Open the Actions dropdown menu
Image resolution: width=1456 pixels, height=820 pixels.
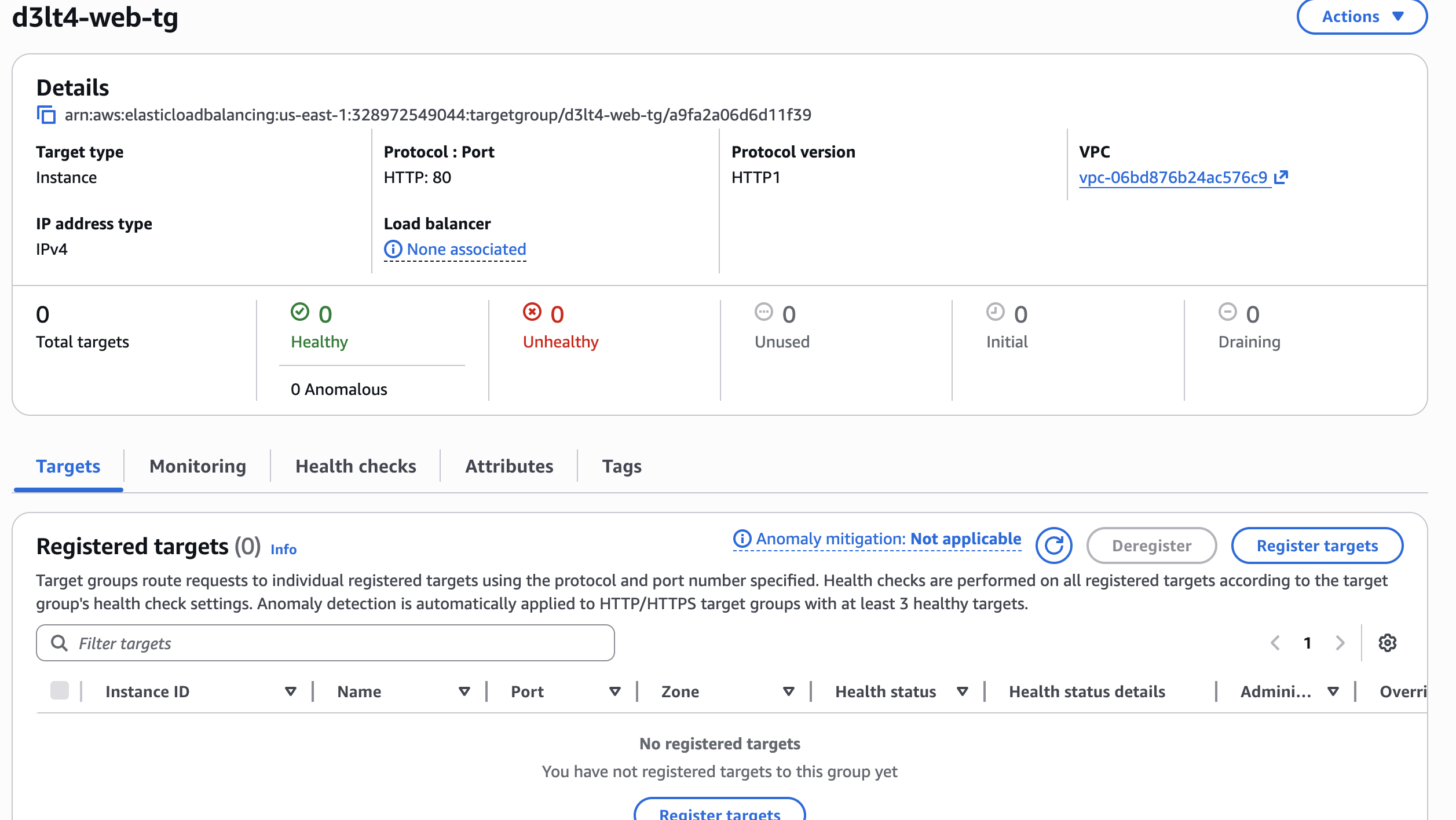coord(1362,17)
